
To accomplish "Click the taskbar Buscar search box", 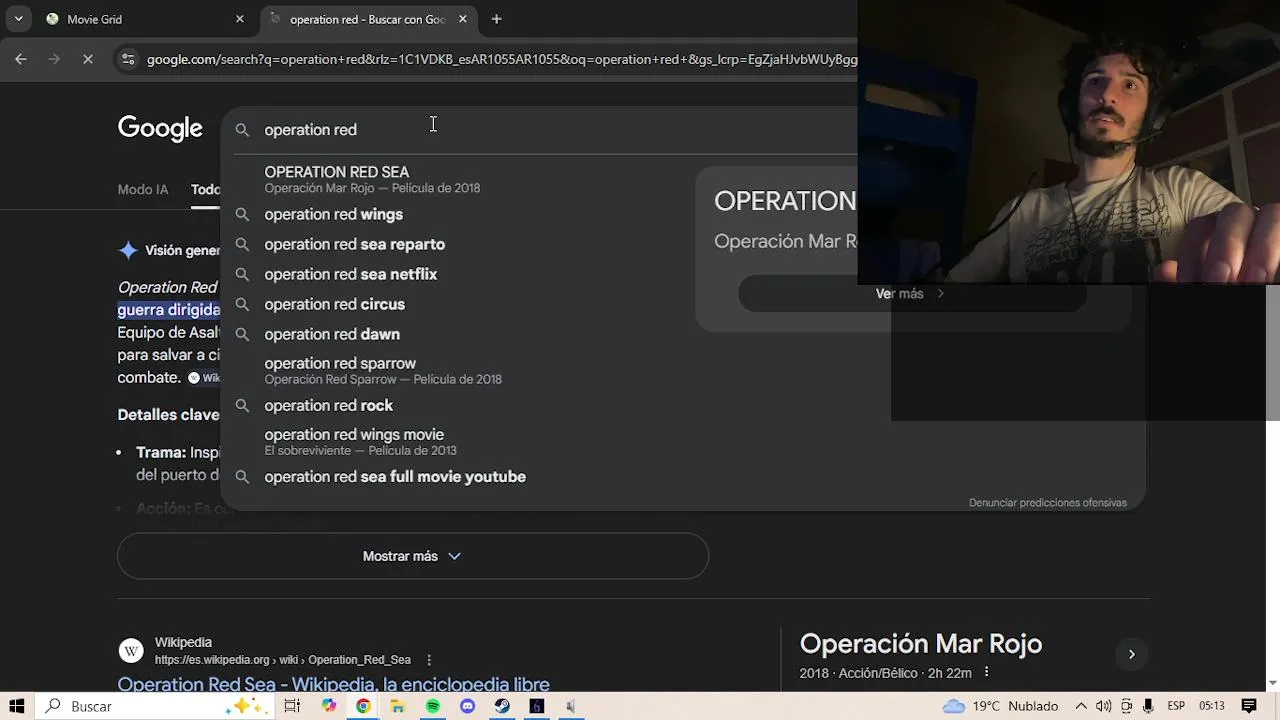I will tap(153, 706).
